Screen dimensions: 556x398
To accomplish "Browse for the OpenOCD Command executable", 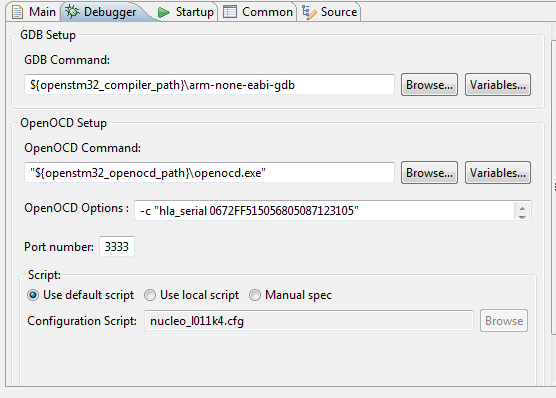I will [429, 173].
